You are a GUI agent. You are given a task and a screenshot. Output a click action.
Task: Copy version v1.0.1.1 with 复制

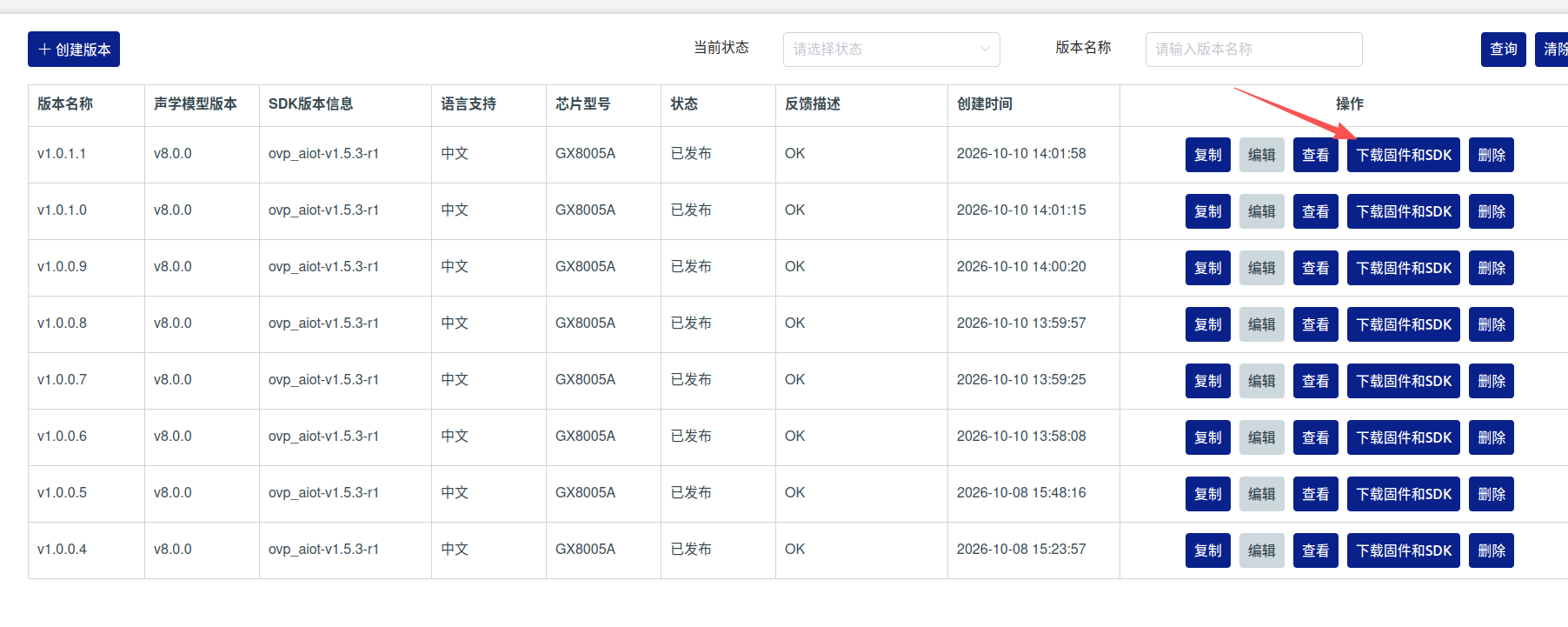click(x=1207, y=155)
